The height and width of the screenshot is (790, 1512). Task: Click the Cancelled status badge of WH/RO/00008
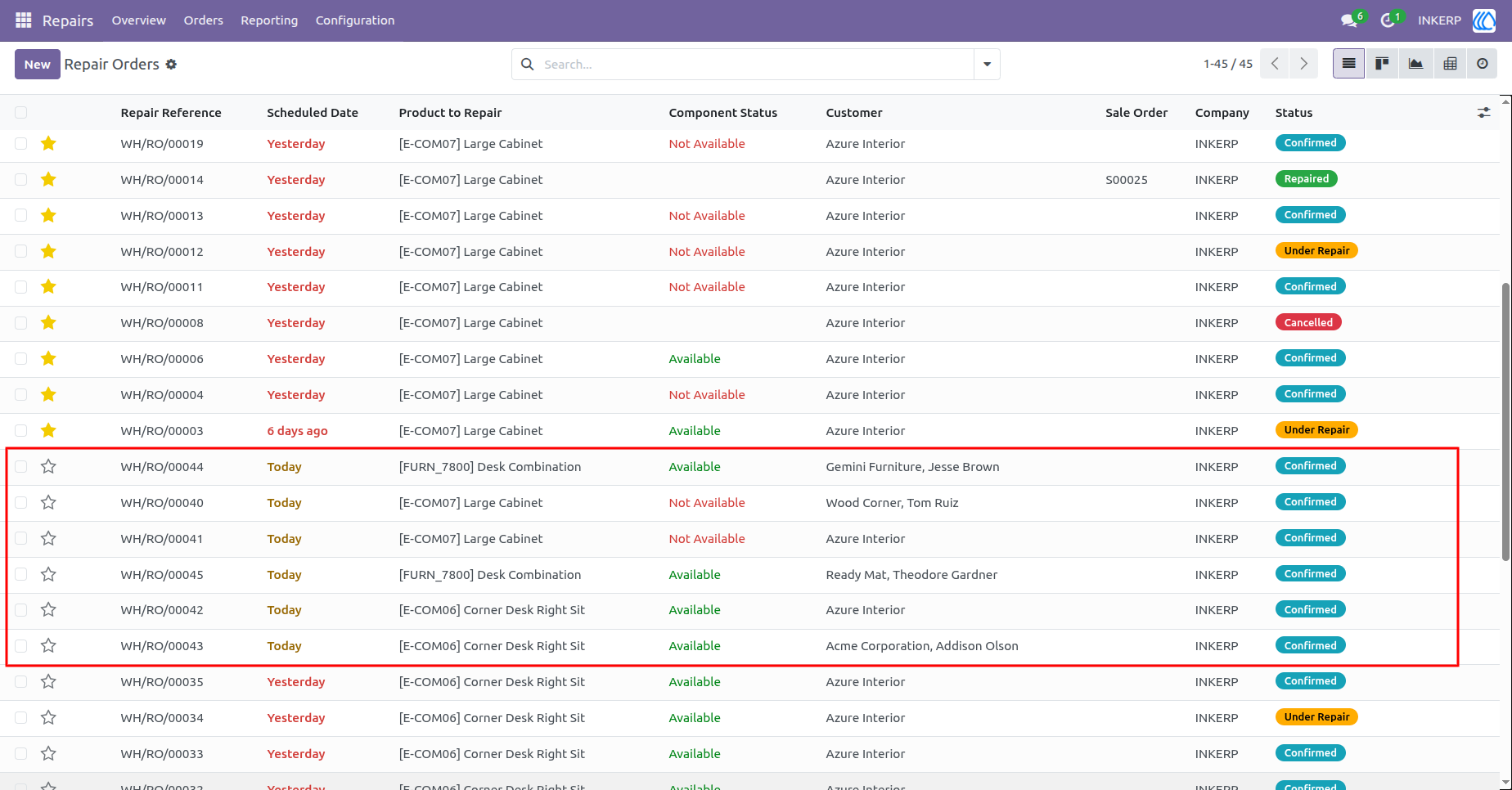point(1308,323)
